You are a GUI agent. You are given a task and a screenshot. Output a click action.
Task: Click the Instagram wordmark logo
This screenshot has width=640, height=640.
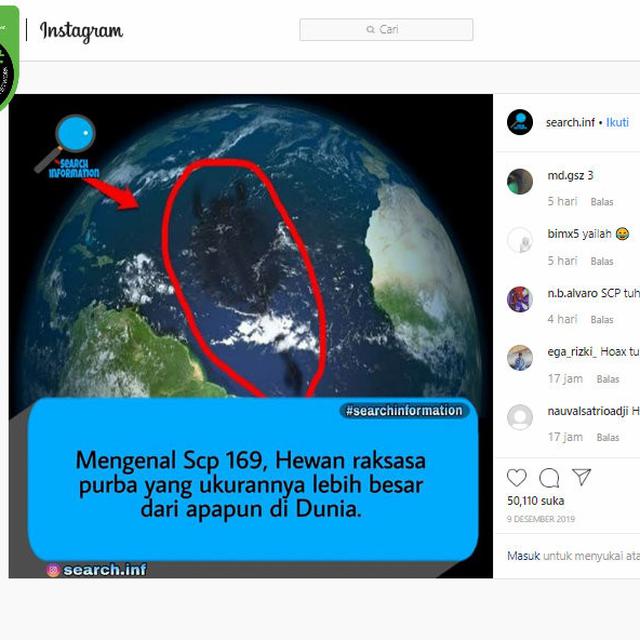coord(81,31)
